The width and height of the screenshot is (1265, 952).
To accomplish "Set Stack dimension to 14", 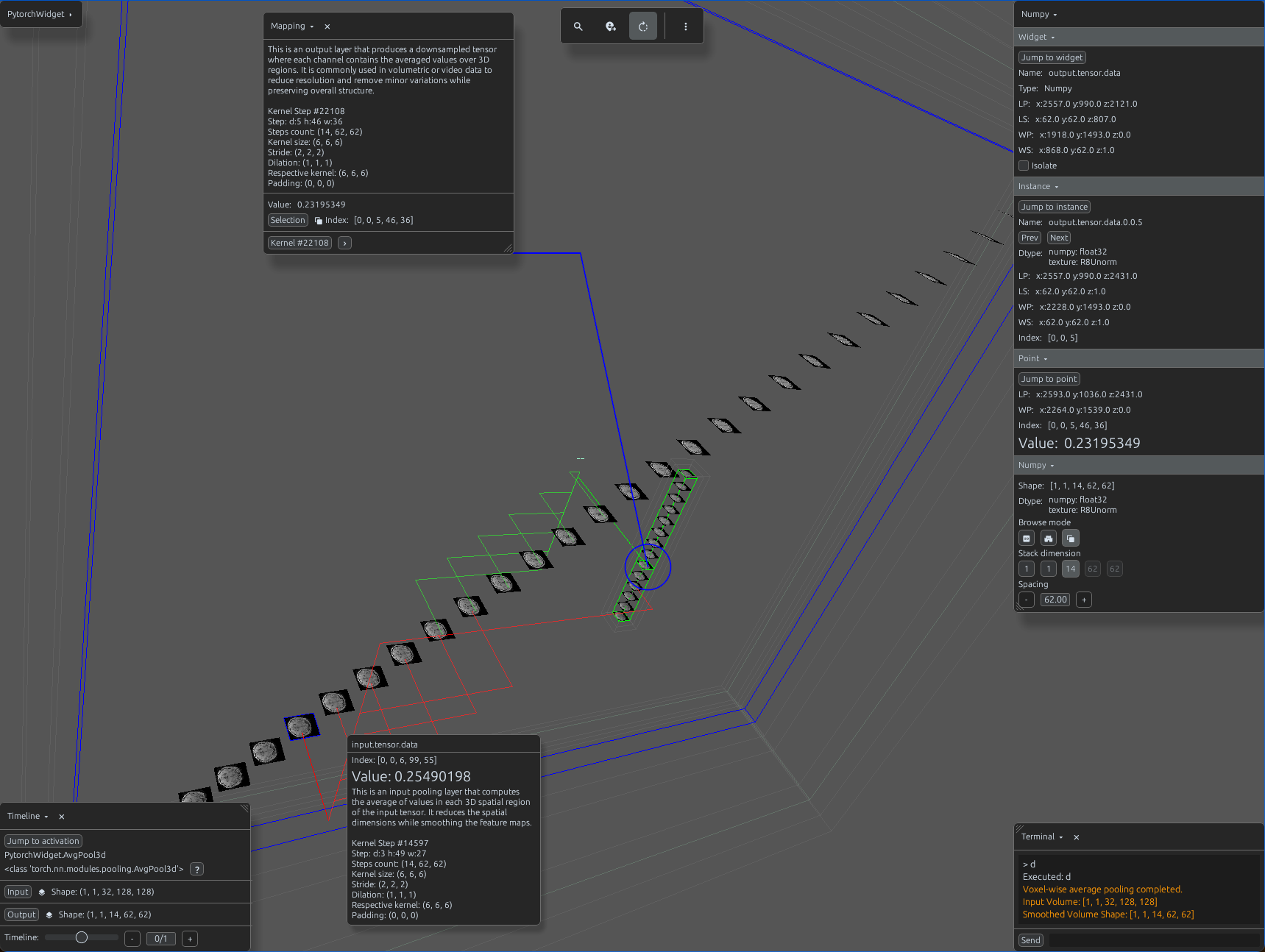I will tap(1071, 569).
